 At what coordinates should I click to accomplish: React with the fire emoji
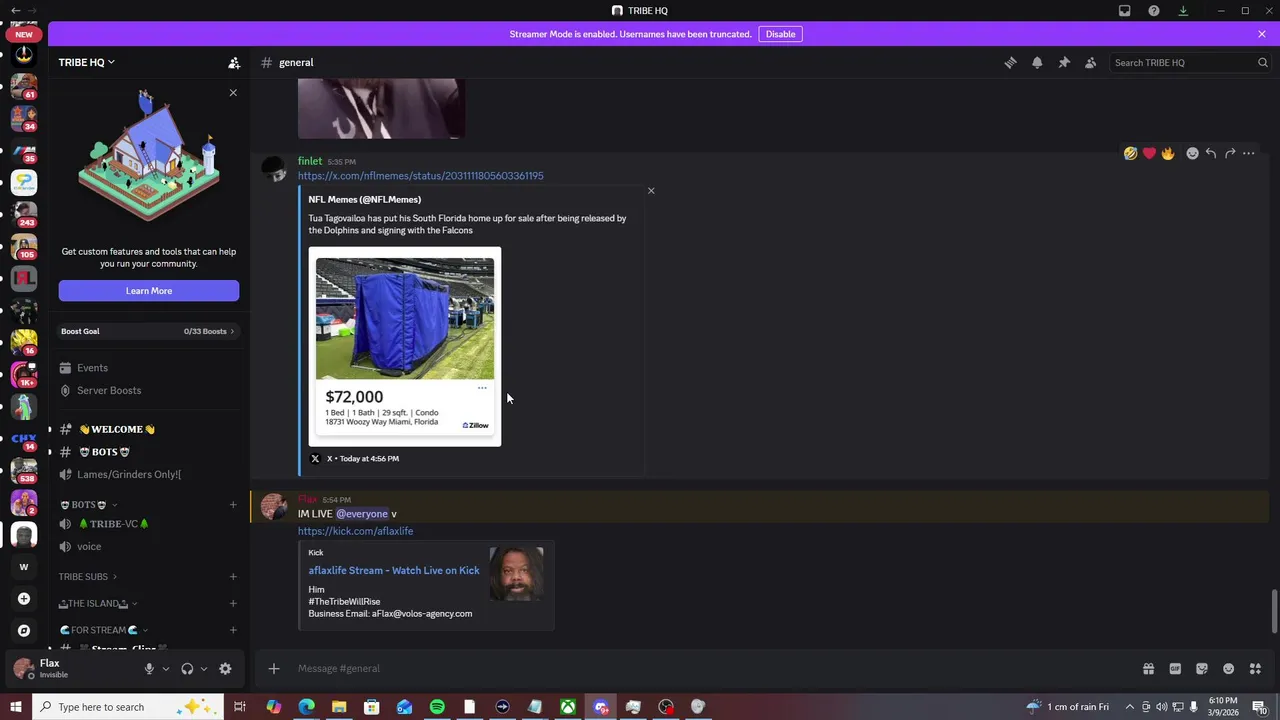coord(1167,153)
